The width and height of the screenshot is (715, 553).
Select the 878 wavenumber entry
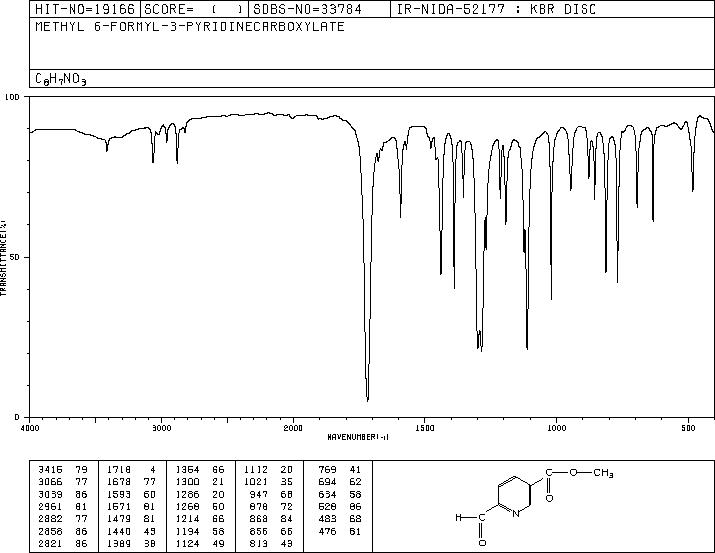point(259,506)
